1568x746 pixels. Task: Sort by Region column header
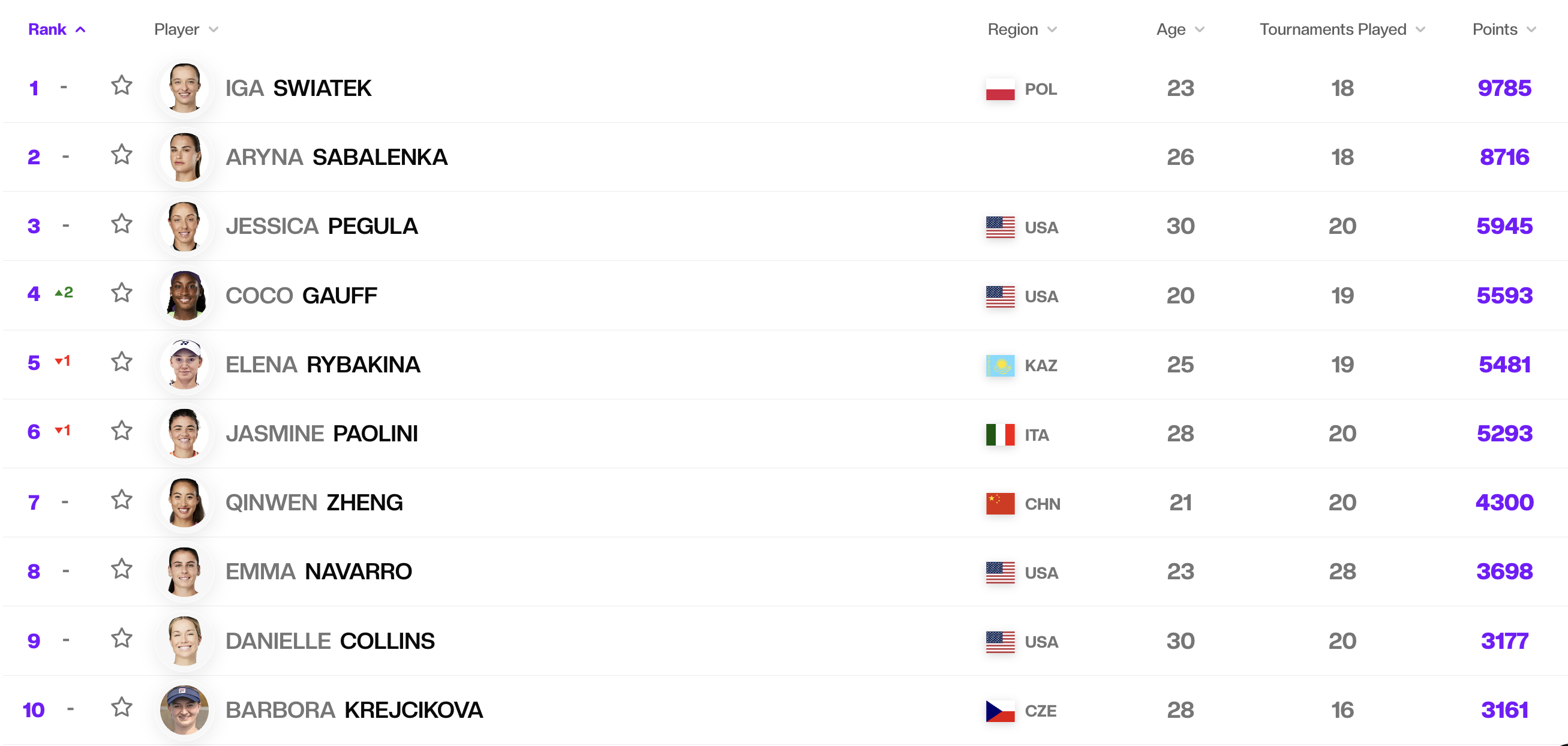click(1022, 29)
